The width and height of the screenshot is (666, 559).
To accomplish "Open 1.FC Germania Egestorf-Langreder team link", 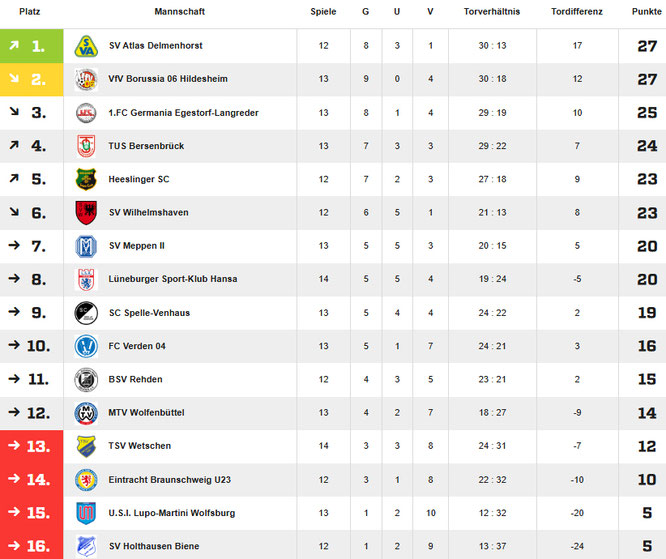I will pyautogui.click(x=183, y=113).
